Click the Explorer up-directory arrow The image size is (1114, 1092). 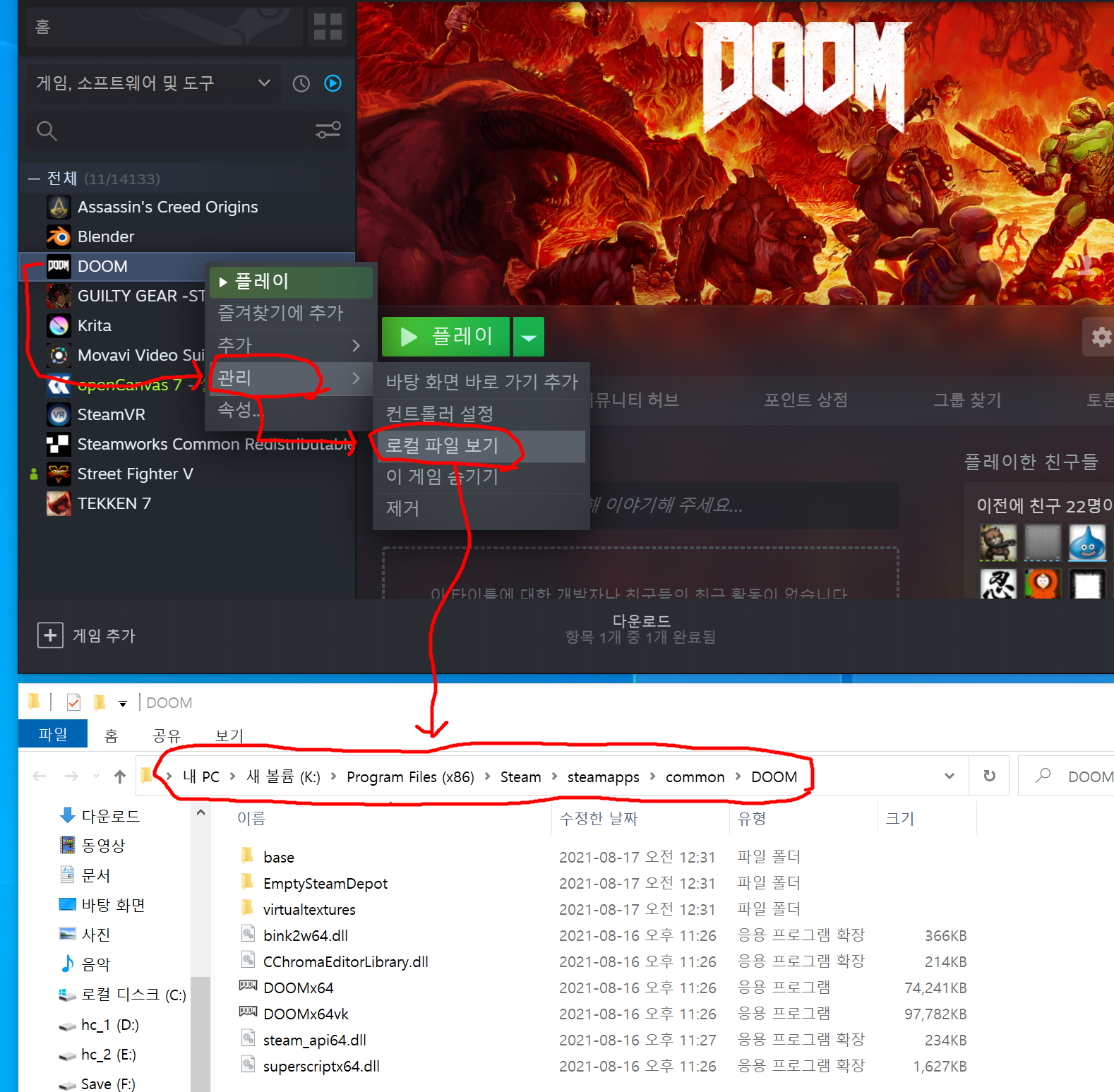[120, 776]
